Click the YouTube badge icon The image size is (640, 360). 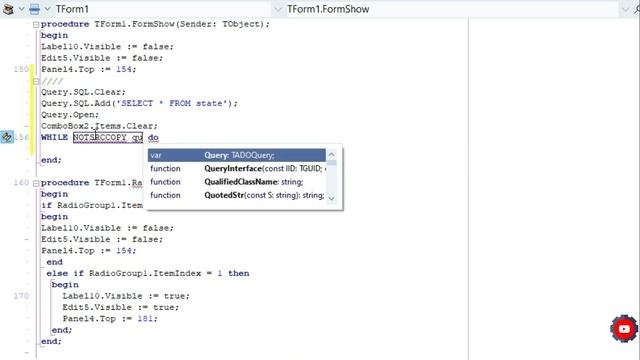point(624,329)
